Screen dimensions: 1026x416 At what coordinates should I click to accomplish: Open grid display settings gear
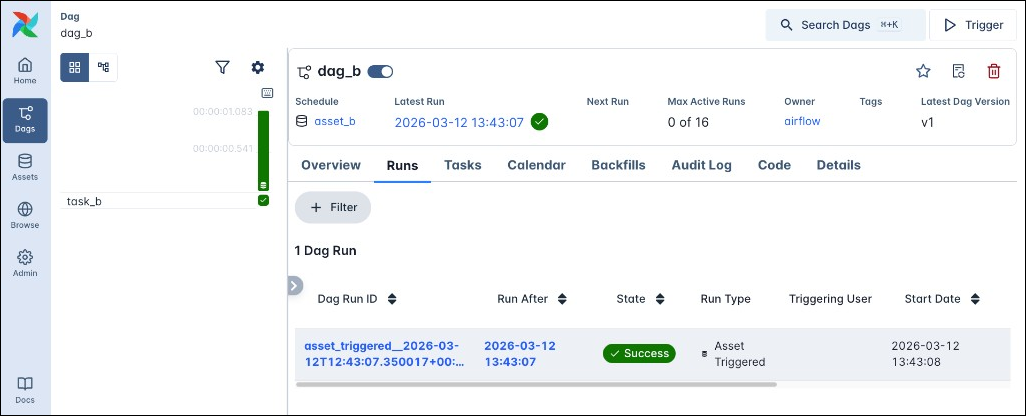click(x=258, y=67)
